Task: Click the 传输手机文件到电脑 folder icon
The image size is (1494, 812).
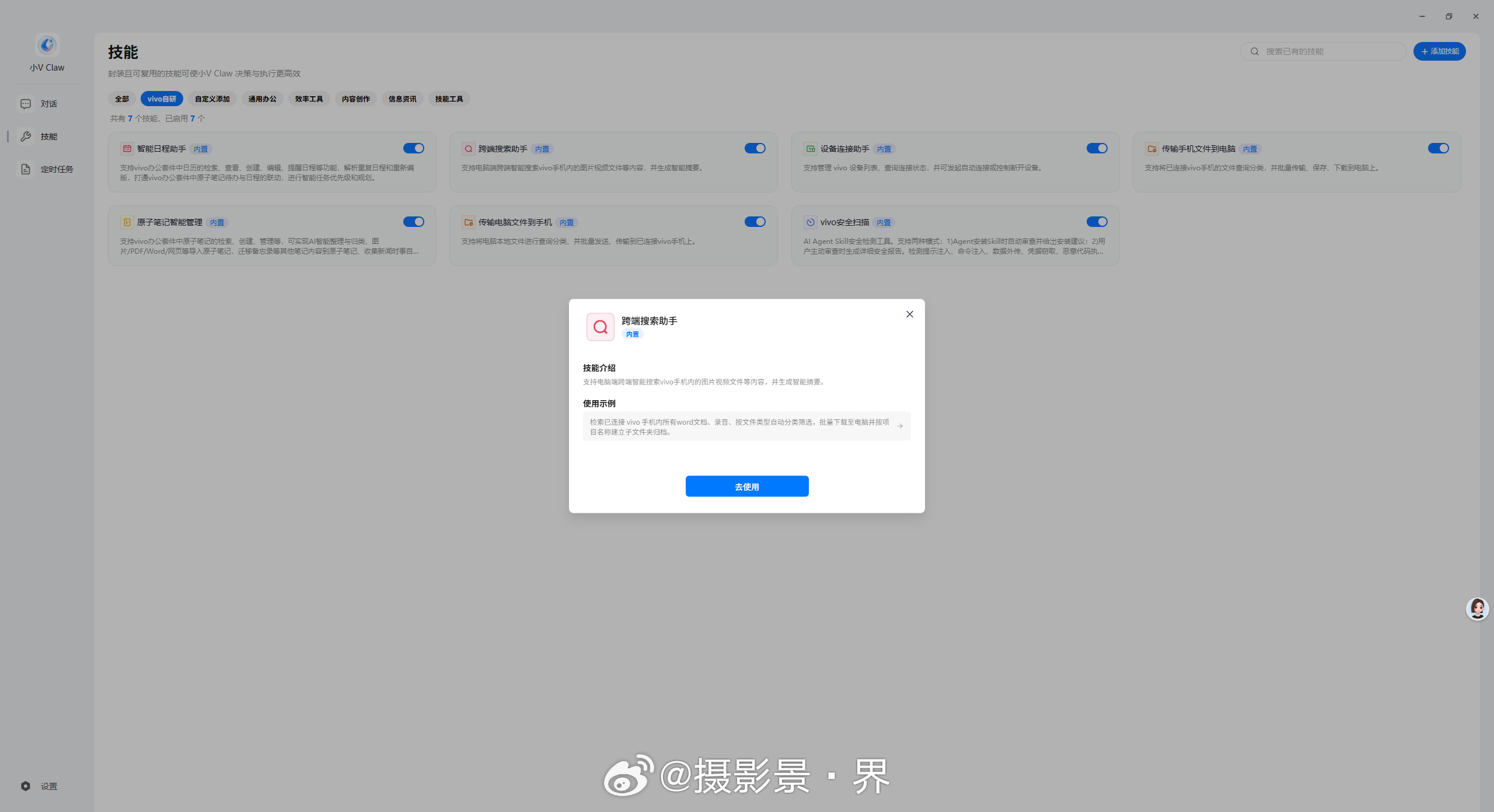Action: [x=1151, y=149]
